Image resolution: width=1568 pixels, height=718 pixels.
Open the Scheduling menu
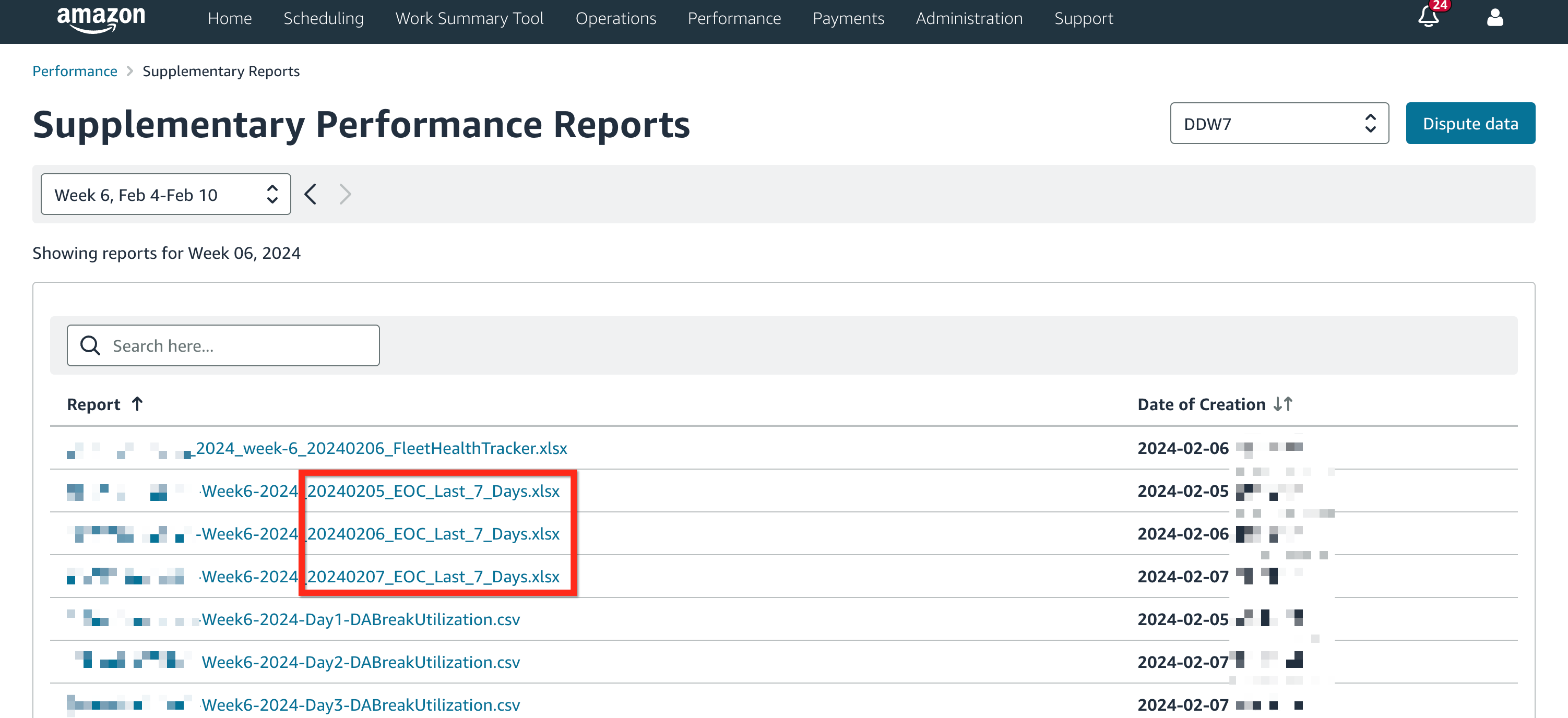coord(323,18)
